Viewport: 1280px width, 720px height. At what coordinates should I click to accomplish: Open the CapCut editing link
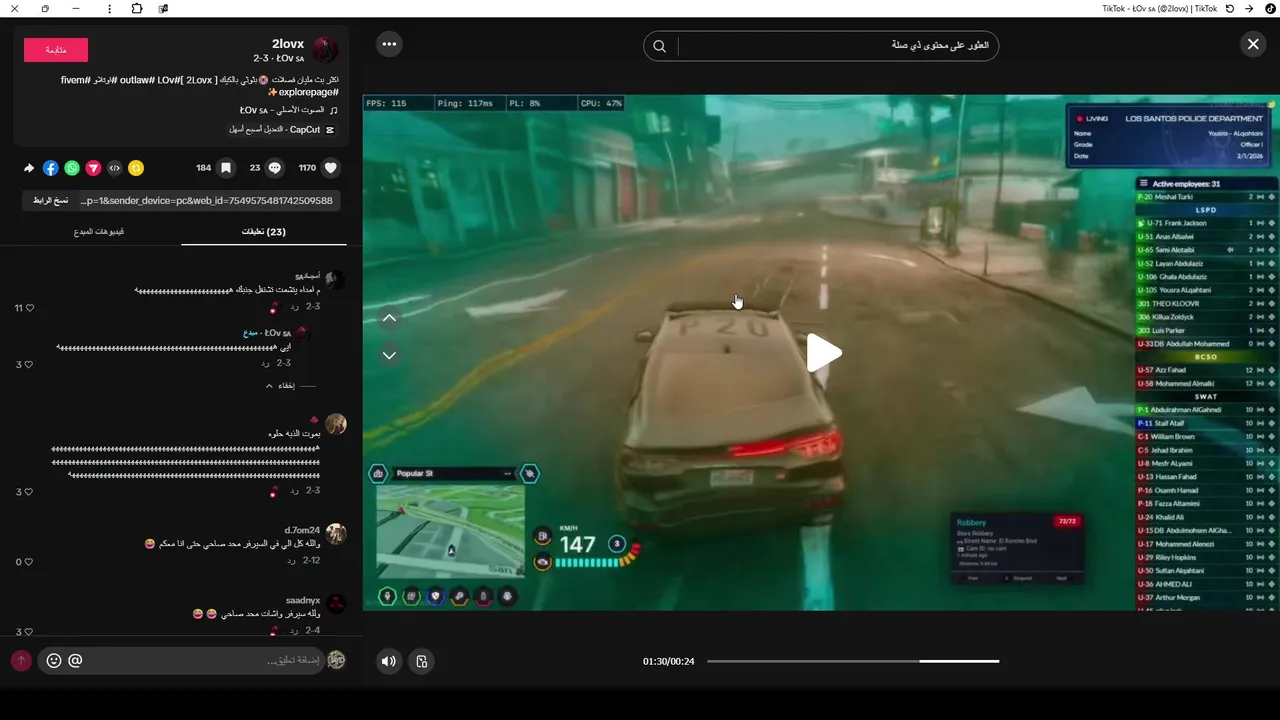(282, 129)
